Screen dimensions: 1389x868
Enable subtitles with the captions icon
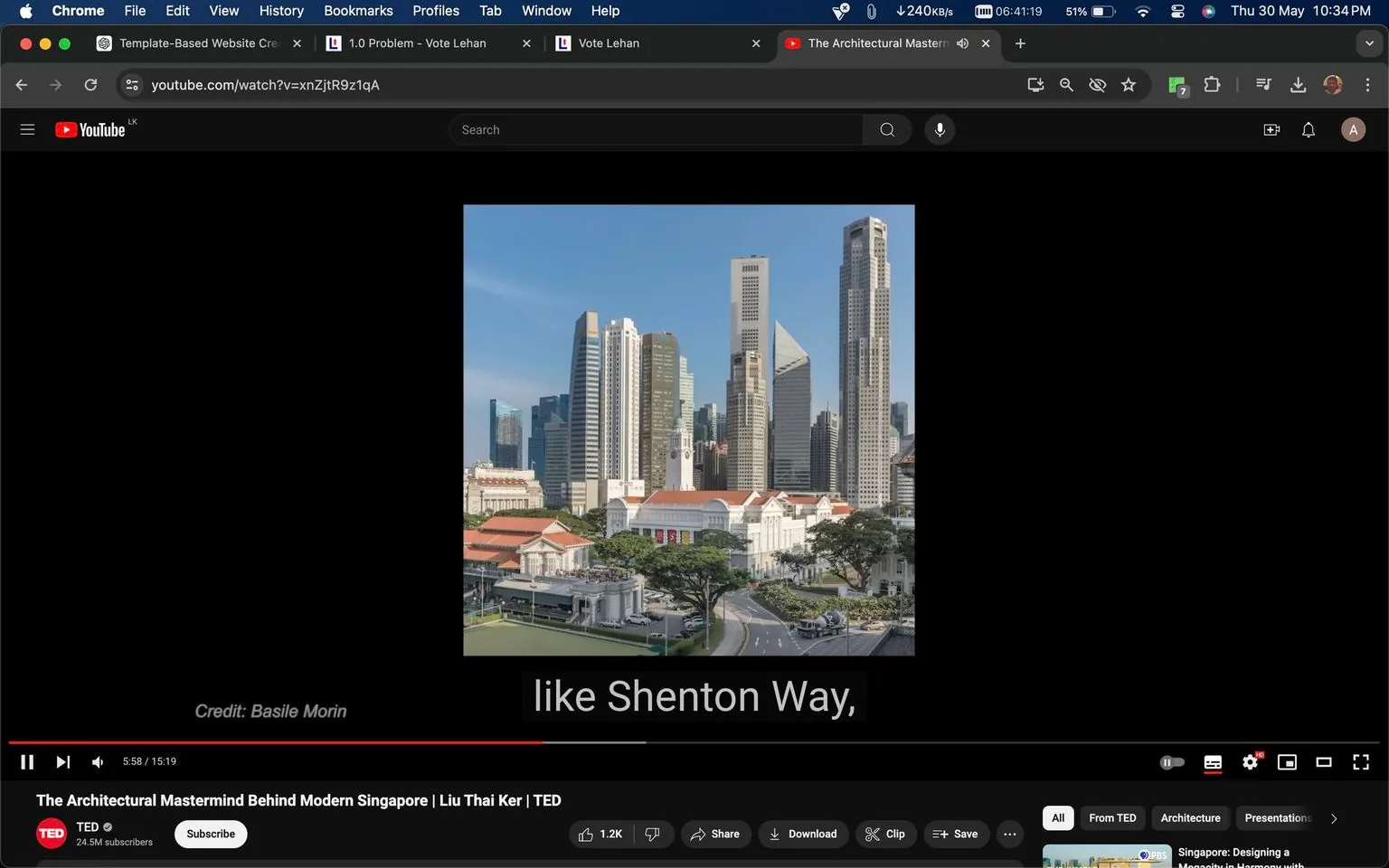1212,761
